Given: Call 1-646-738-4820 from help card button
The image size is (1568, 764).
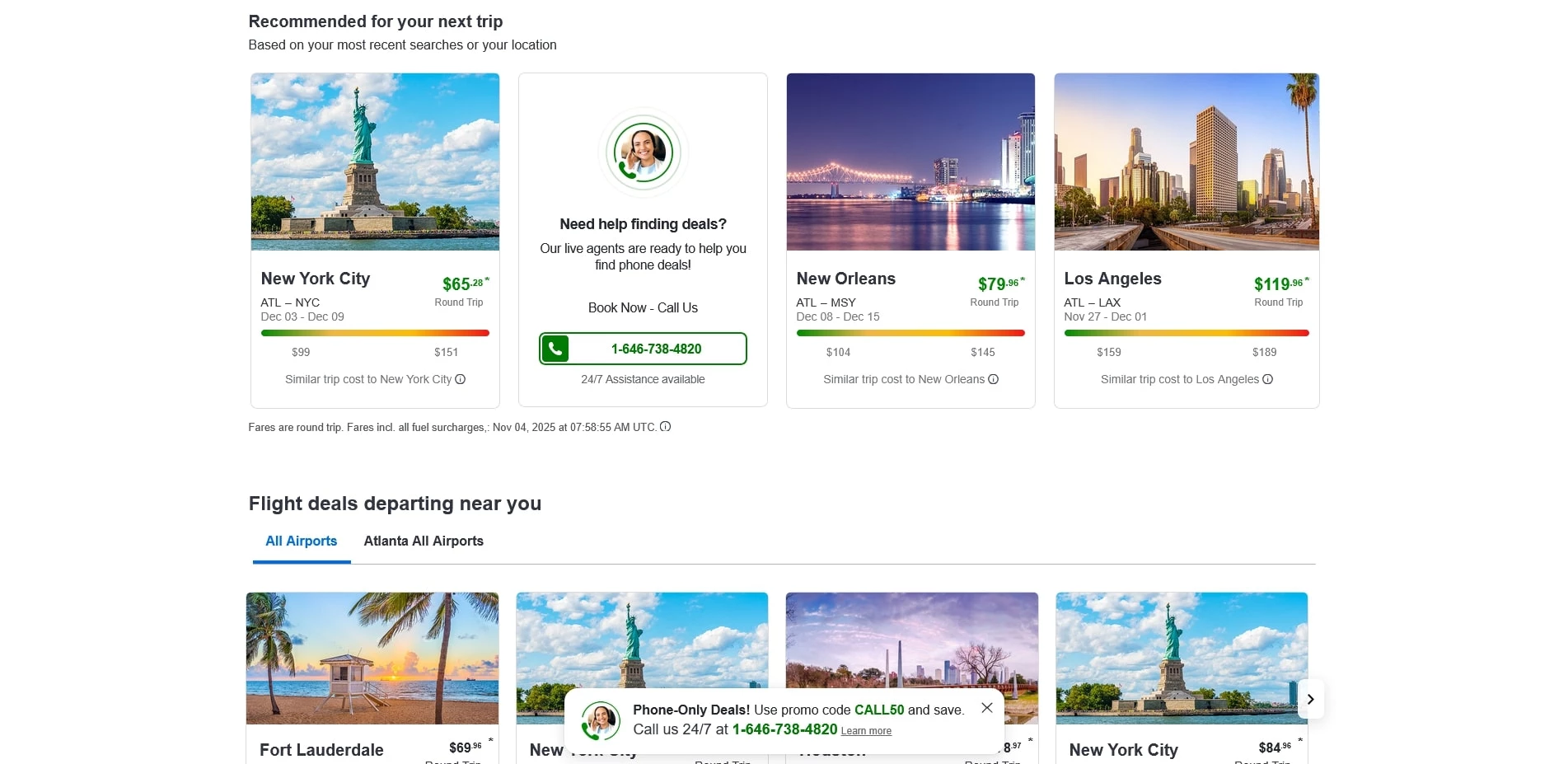Looking at the screenshot, I should (656, 349).
